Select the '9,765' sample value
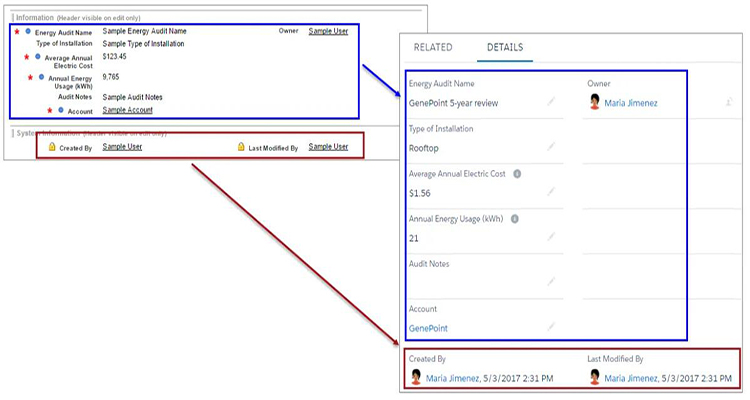 click(110, 77)
